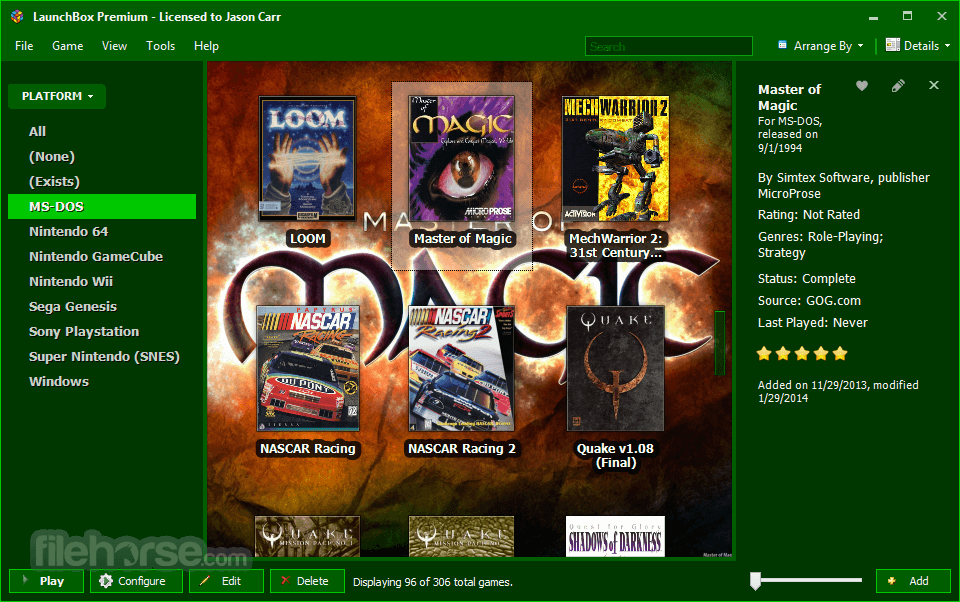Select Nintendo GameCube platform
The image size is (960, 602).
(96, 257)
